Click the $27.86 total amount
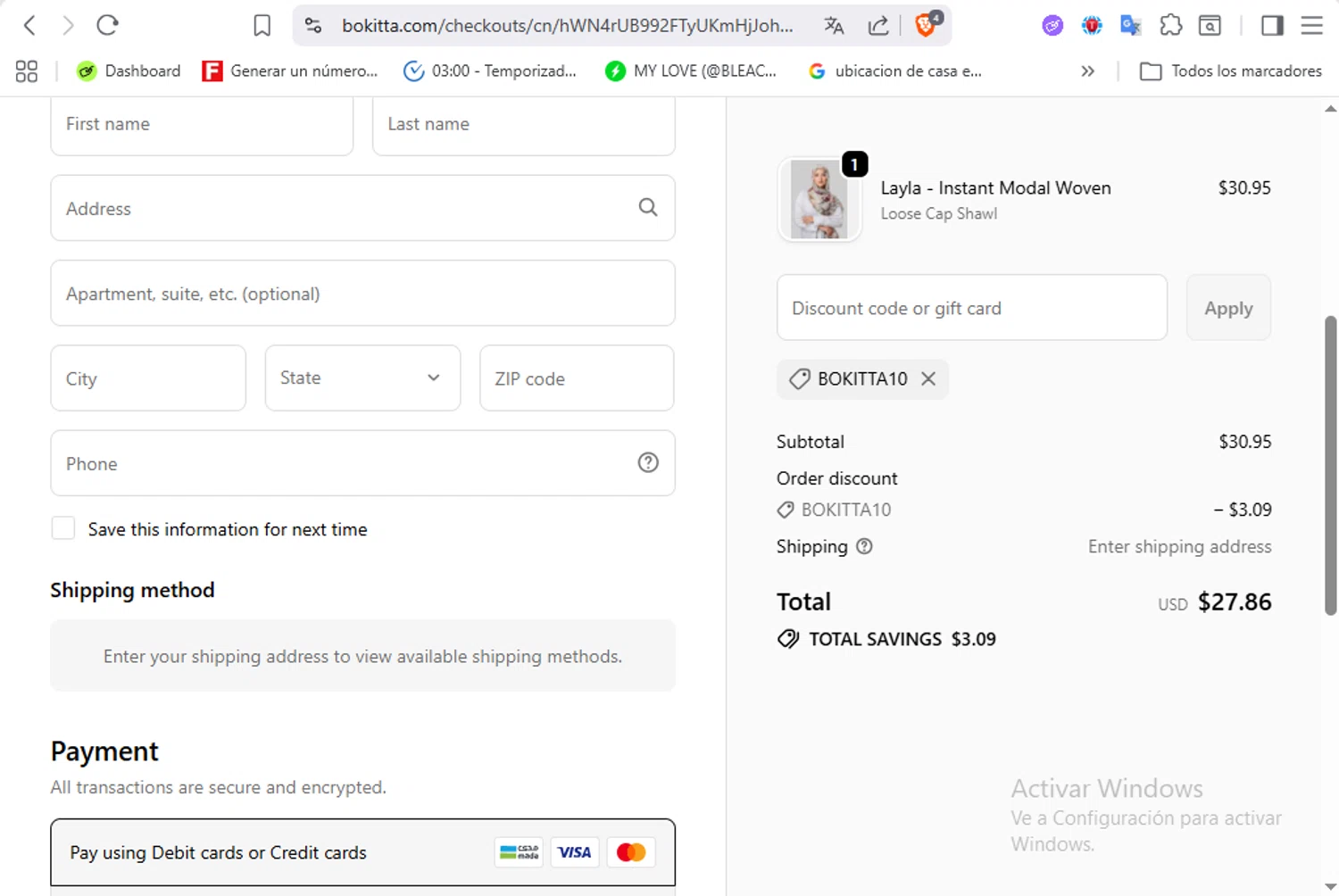 coord(1235,601)
